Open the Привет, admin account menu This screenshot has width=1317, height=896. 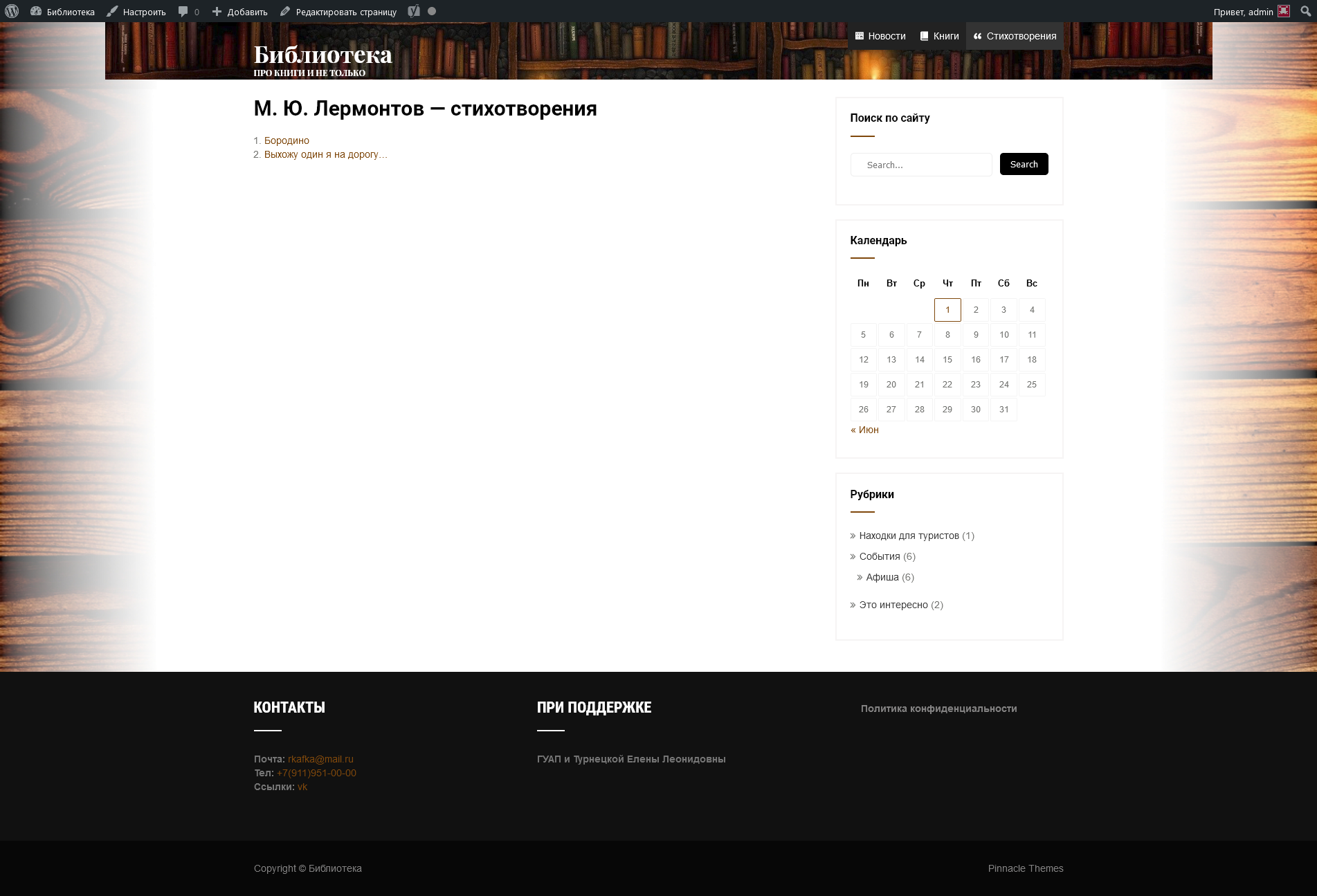pyautogui.click(x=1251, y=12)
